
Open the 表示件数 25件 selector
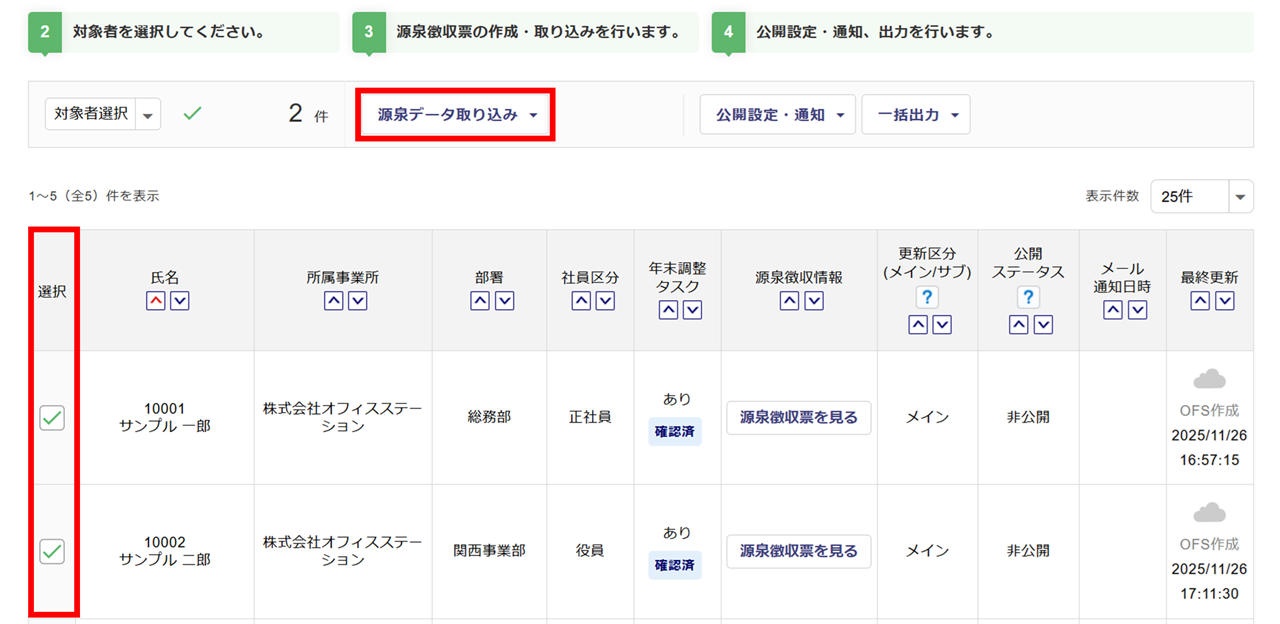[x=1201, y=196]
